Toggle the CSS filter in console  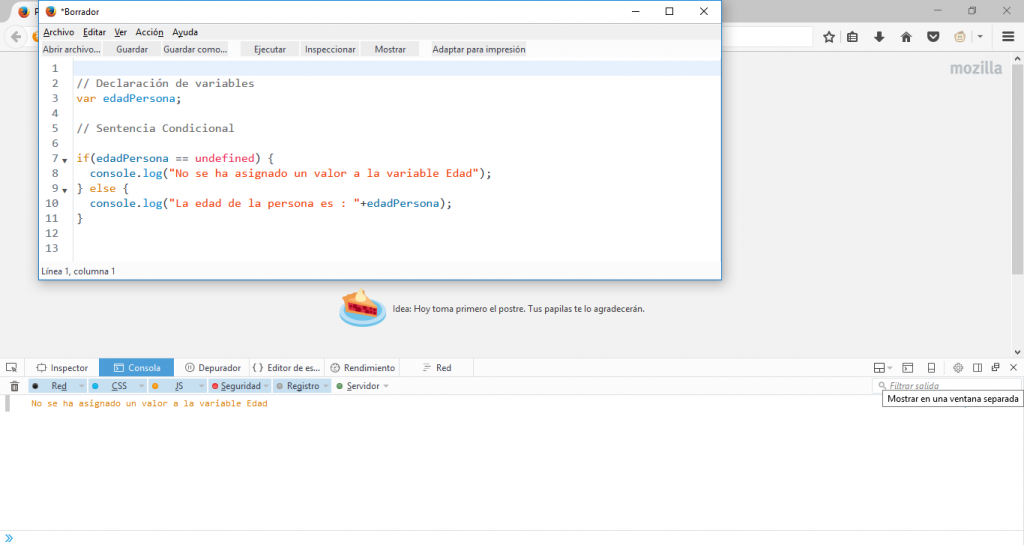coord(118,386)
